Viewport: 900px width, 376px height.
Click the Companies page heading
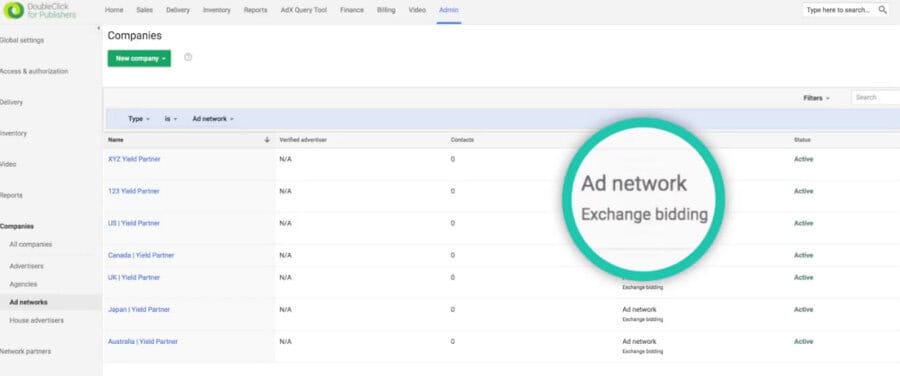click(134, 36)
